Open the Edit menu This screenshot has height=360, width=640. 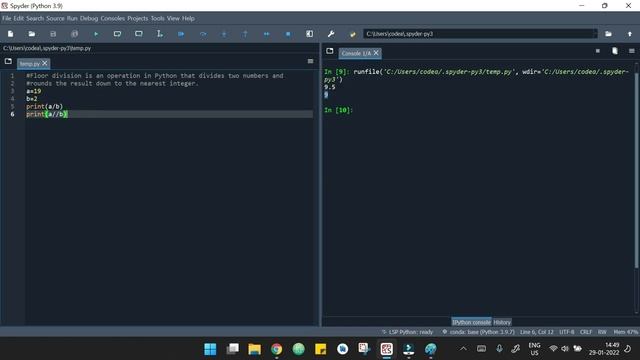pos(18,18)
